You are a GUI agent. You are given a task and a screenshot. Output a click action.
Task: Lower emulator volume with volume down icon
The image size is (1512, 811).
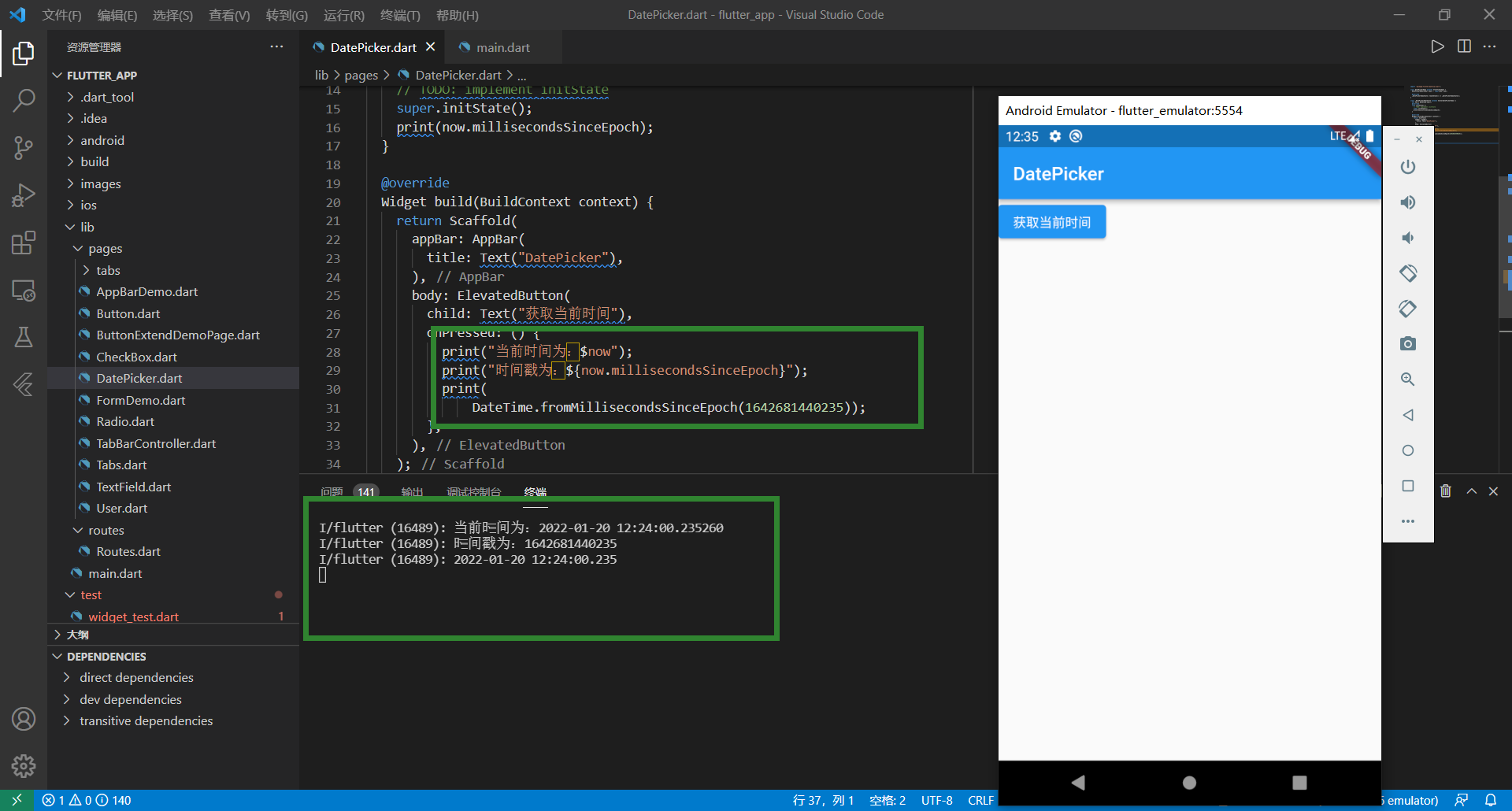1408,238
